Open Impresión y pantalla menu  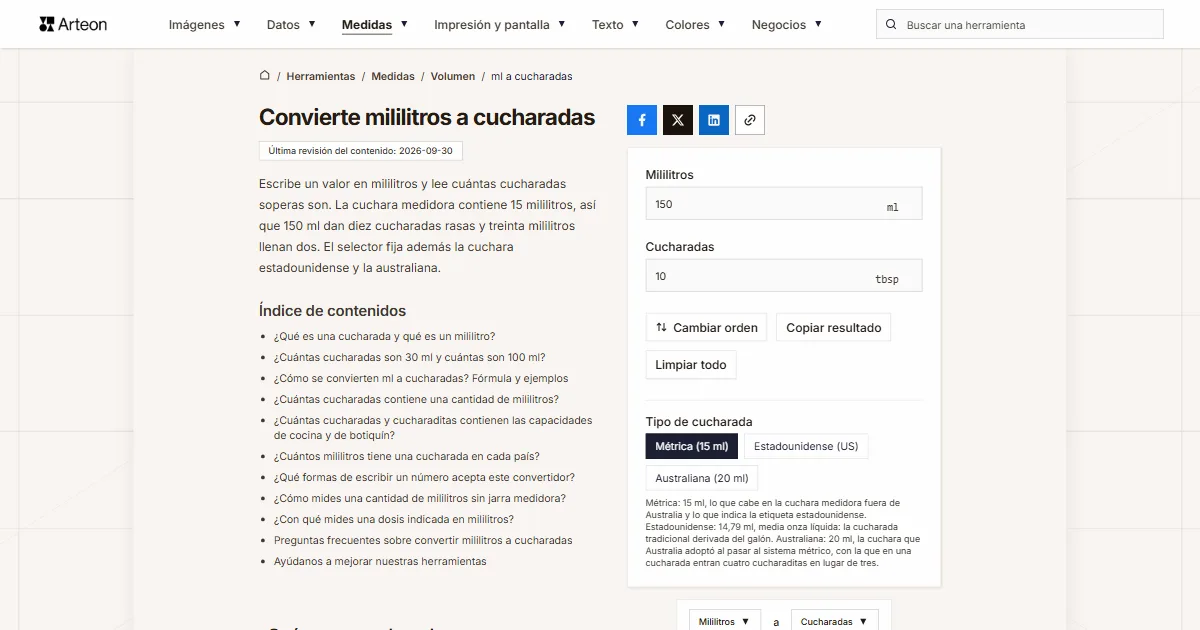tap(500, 25)
